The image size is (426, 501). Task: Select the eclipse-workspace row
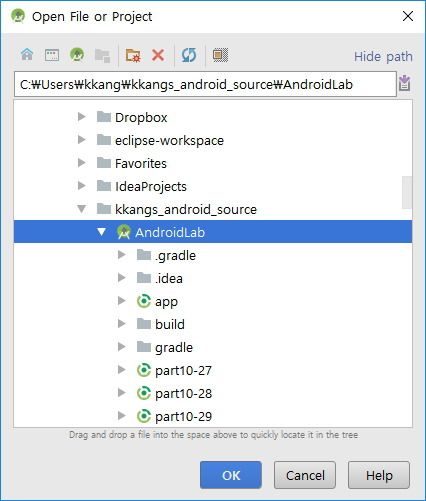(213, 140)
